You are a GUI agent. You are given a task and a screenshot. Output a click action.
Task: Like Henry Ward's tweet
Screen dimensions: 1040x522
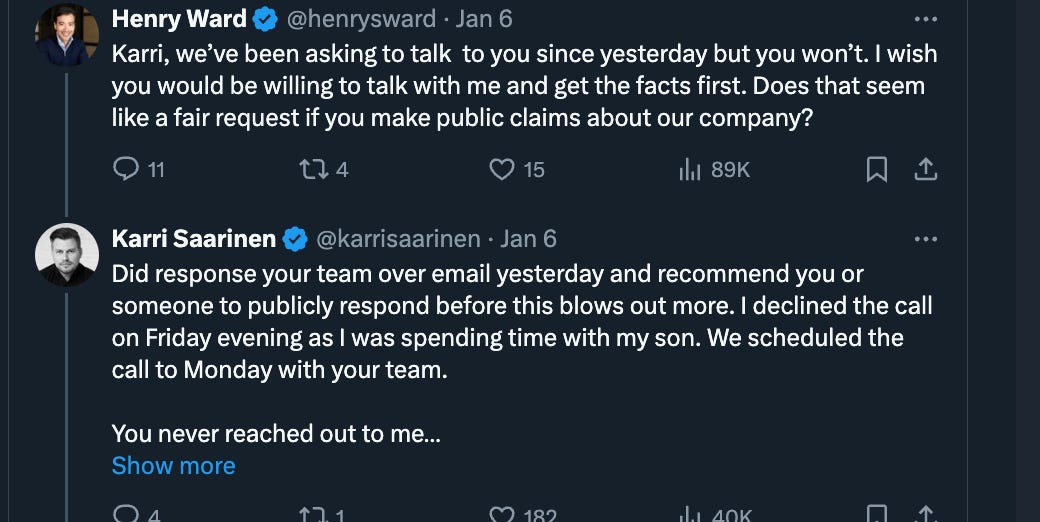coord(502,169)
